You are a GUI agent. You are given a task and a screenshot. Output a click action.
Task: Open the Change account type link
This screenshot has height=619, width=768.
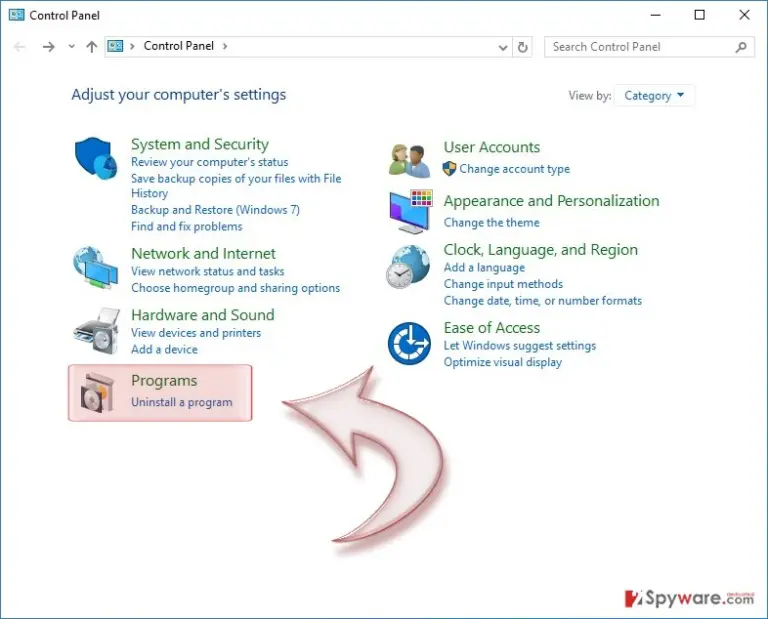point(514,169)
